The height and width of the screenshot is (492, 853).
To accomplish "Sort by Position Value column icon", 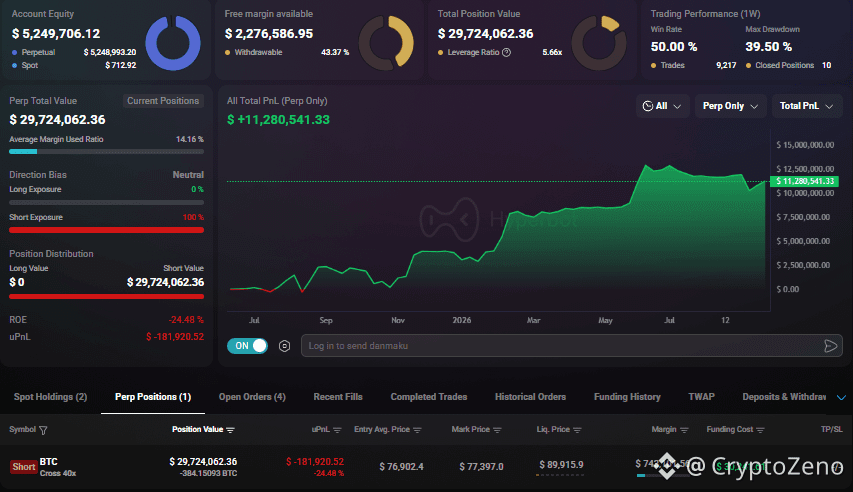I will coord(230,430).
